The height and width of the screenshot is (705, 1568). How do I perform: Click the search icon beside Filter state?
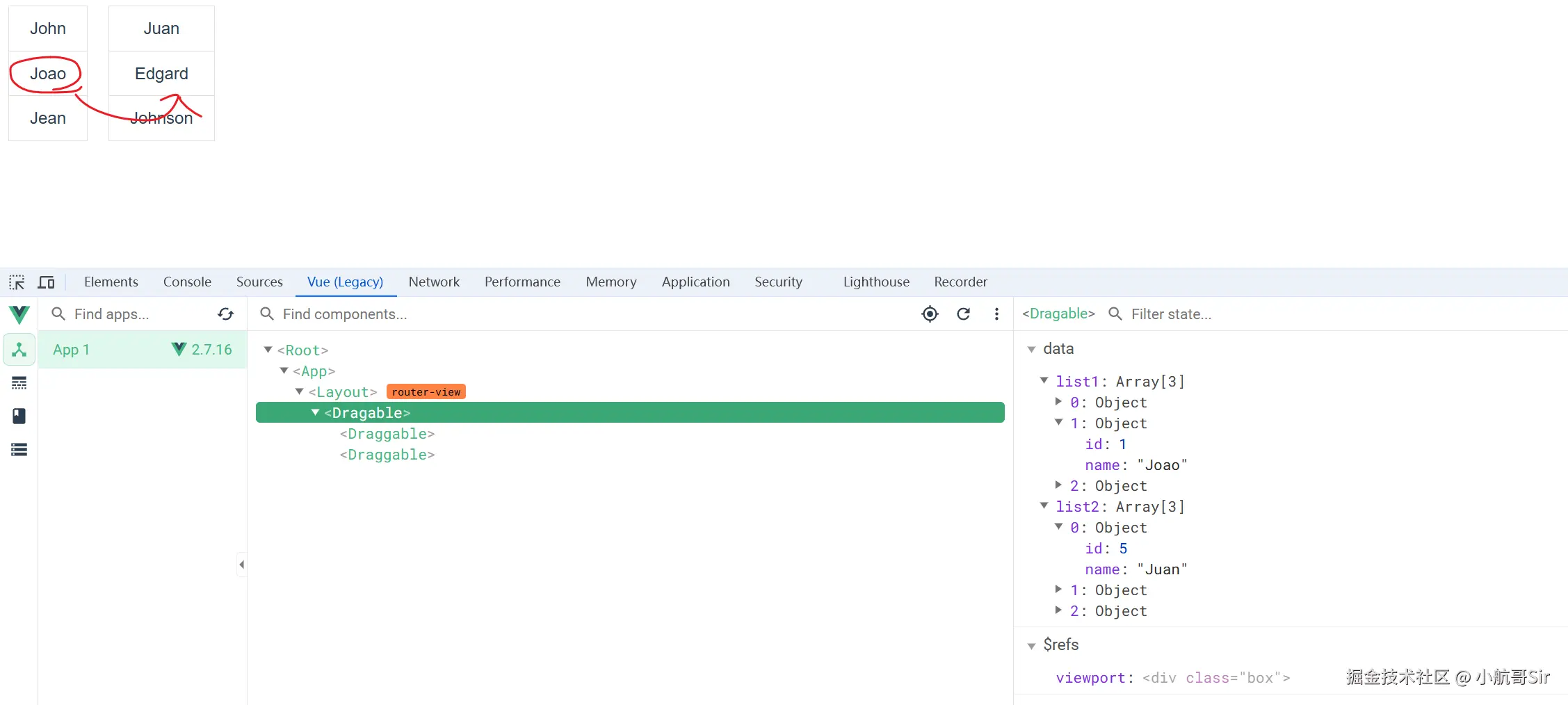coord(1115,314)
